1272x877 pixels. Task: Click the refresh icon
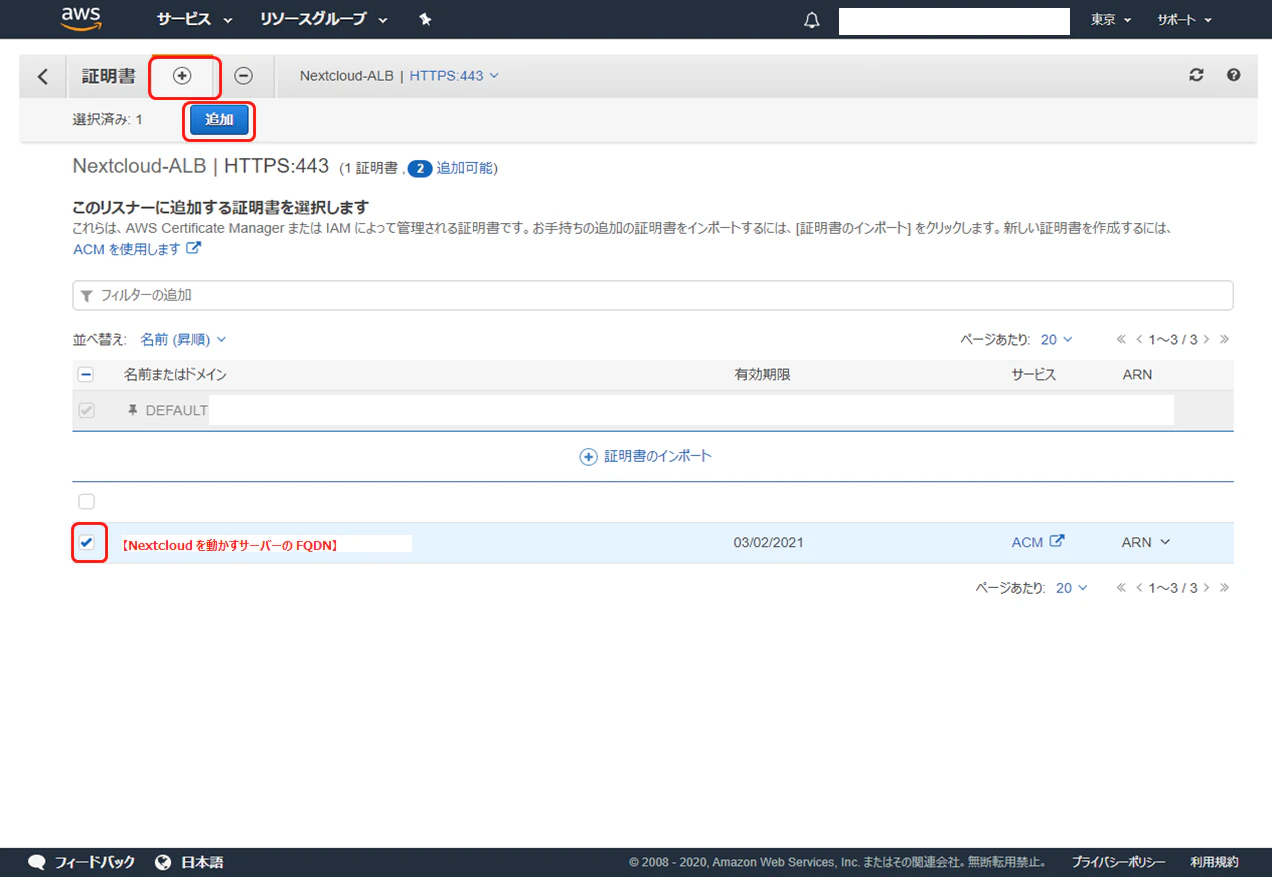(1196, 75)
